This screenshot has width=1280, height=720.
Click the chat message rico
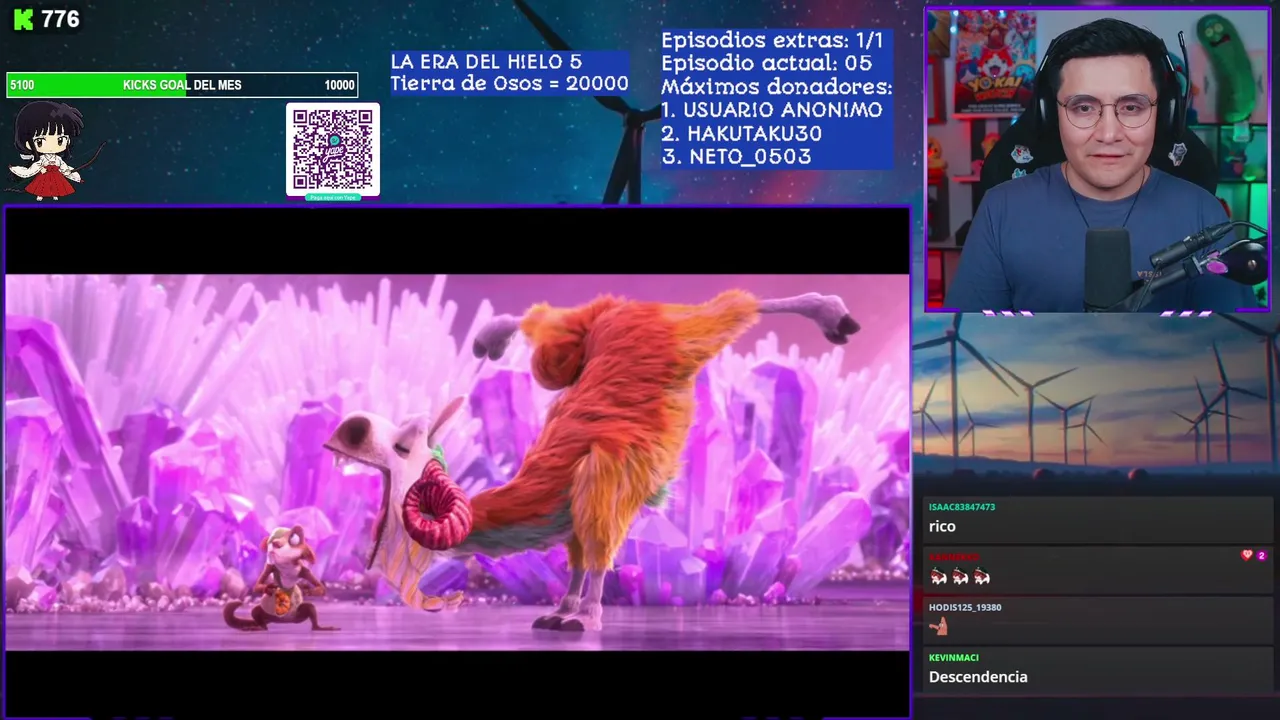click(942, 526)
